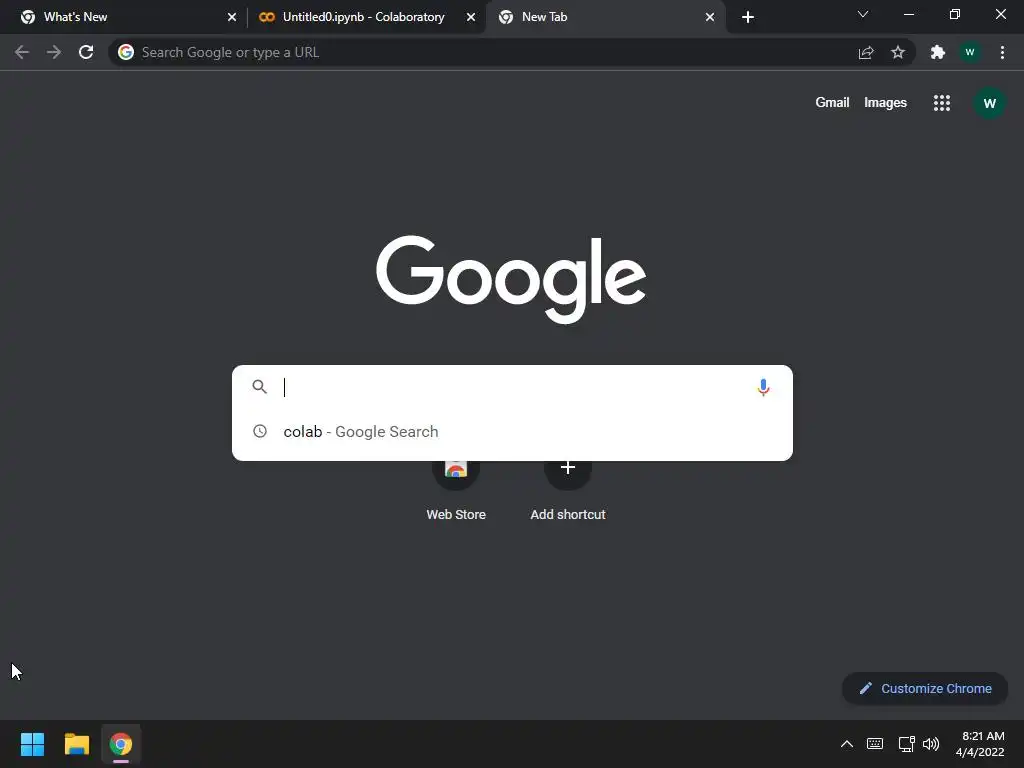
Task: Start voice search with the microphone
Action: tap(763, 387)
